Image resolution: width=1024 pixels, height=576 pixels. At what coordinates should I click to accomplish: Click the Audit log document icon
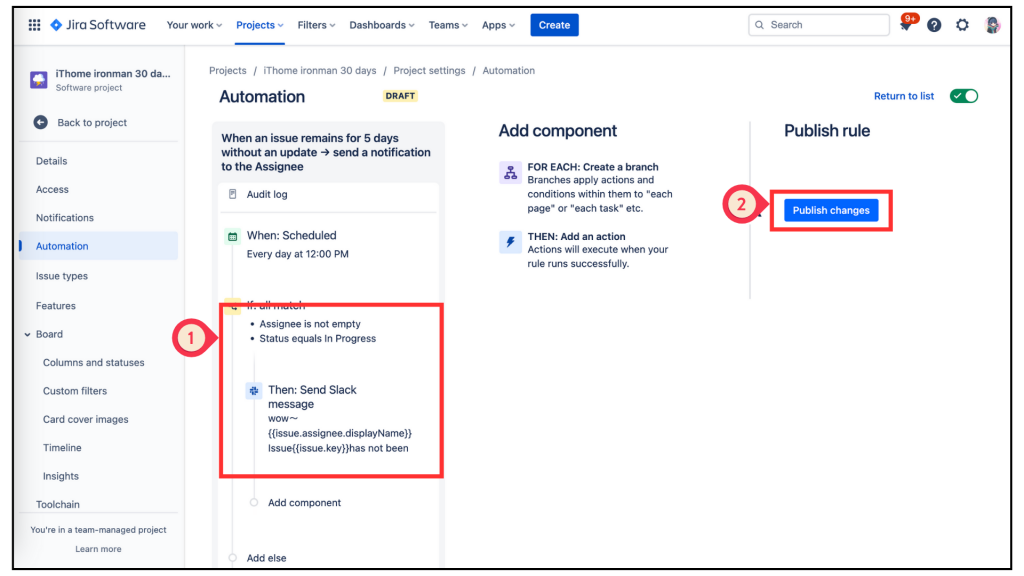coord(232,194)
